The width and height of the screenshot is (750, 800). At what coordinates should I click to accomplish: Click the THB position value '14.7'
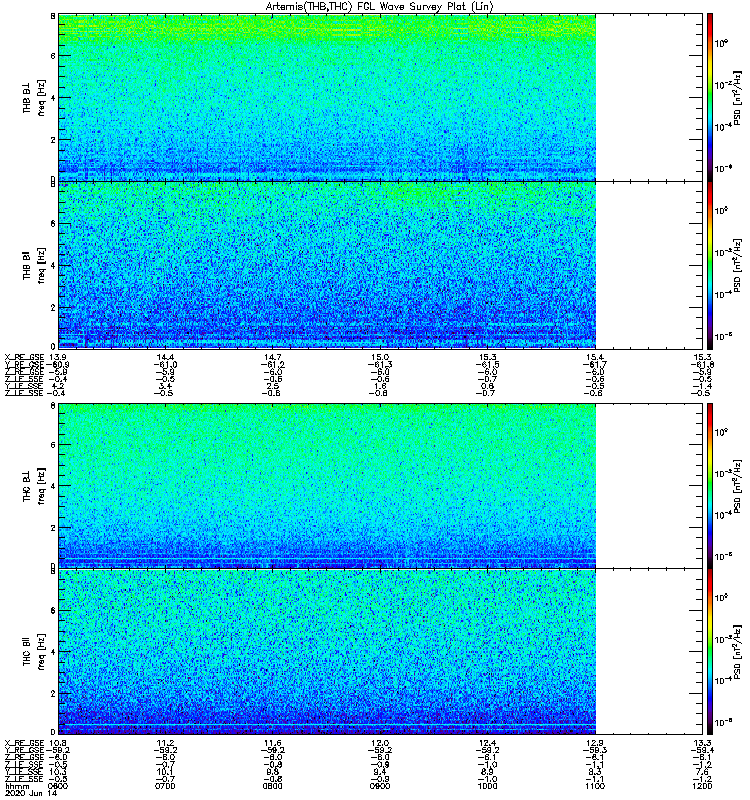tap(272, 357)
